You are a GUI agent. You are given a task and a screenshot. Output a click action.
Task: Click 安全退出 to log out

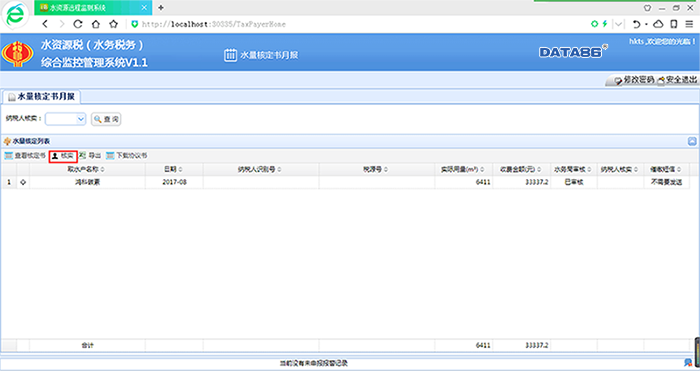coord(677,80)
